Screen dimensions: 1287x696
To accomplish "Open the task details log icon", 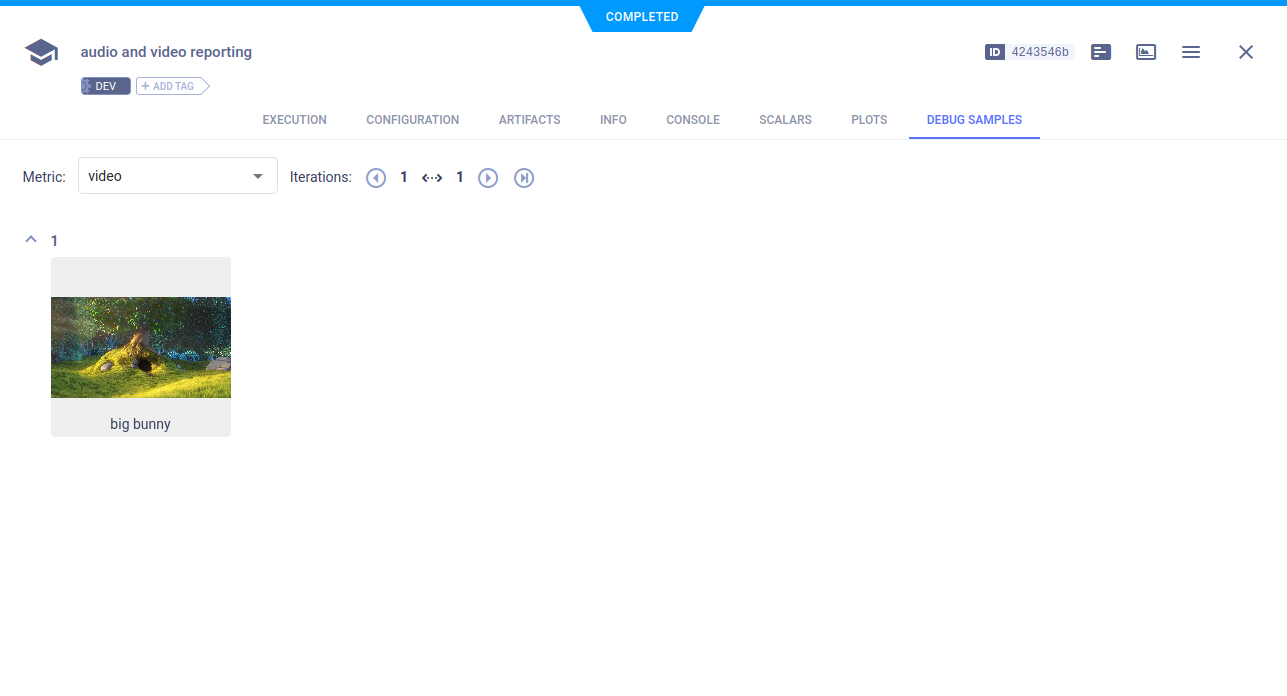I will 1100,52.
